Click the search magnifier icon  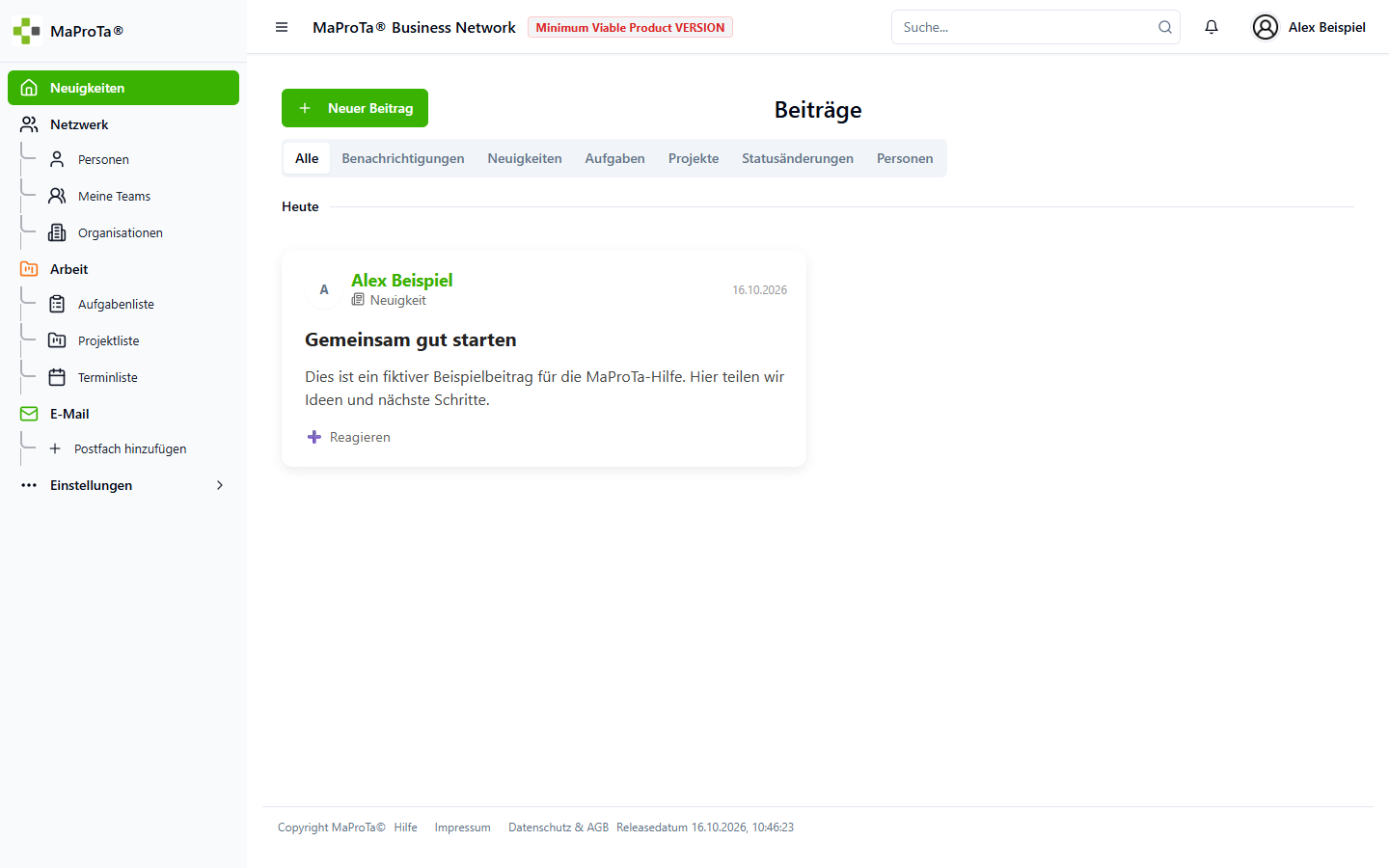coord(1165,27)
